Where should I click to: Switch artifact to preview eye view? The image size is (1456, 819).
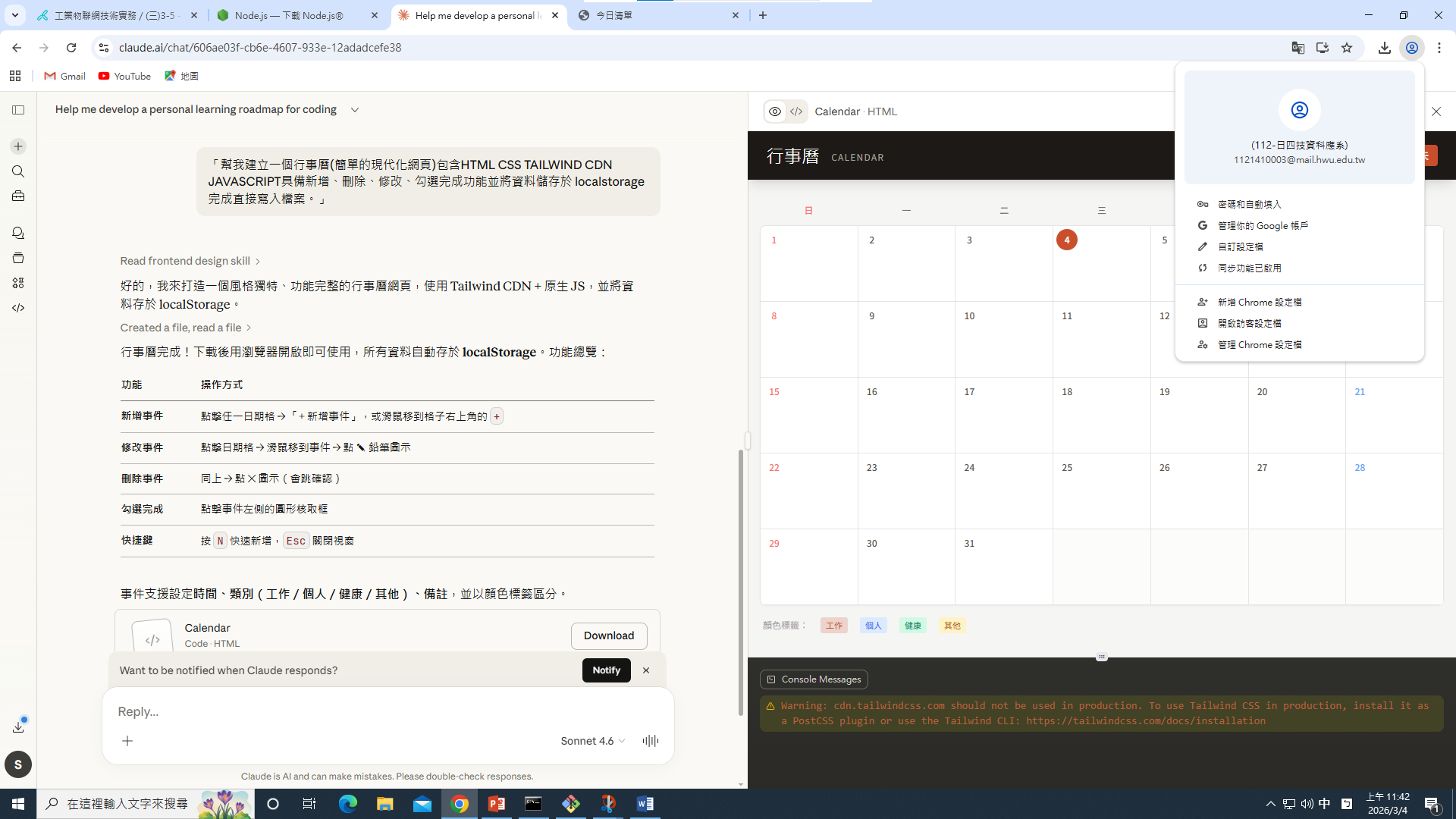[x=774, y=111]
